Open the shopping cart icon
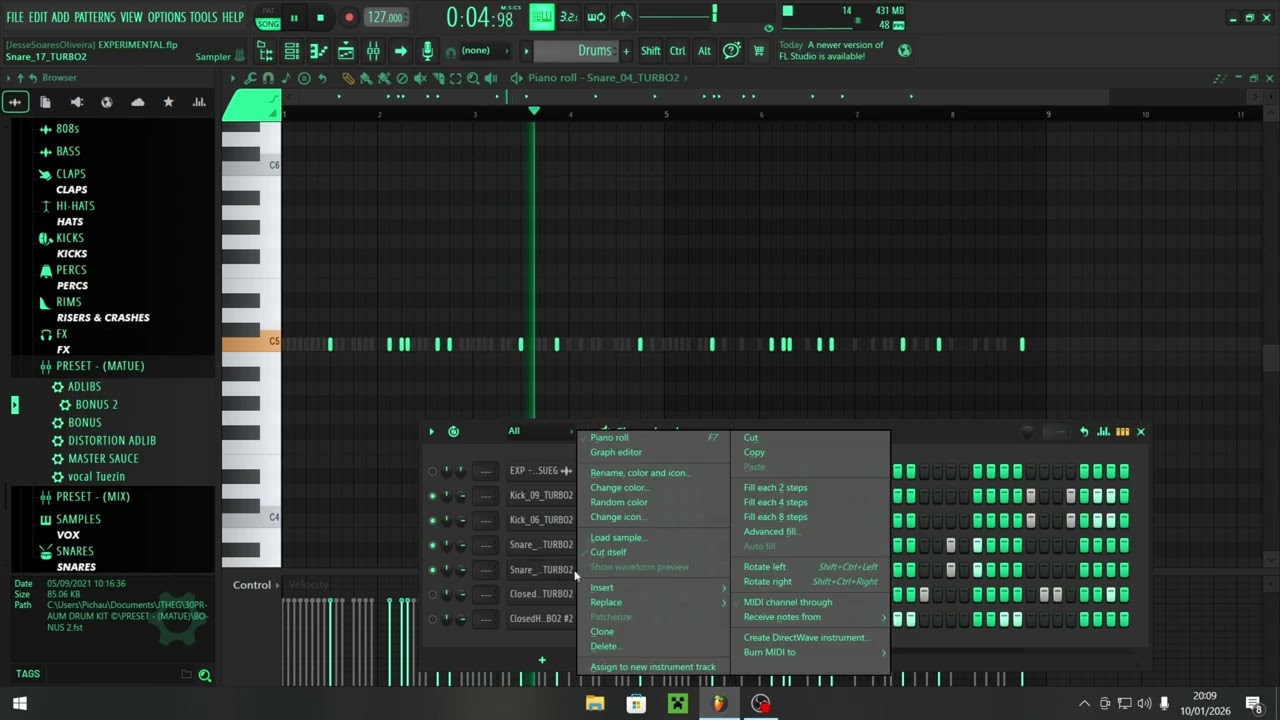 click(758, 51)
